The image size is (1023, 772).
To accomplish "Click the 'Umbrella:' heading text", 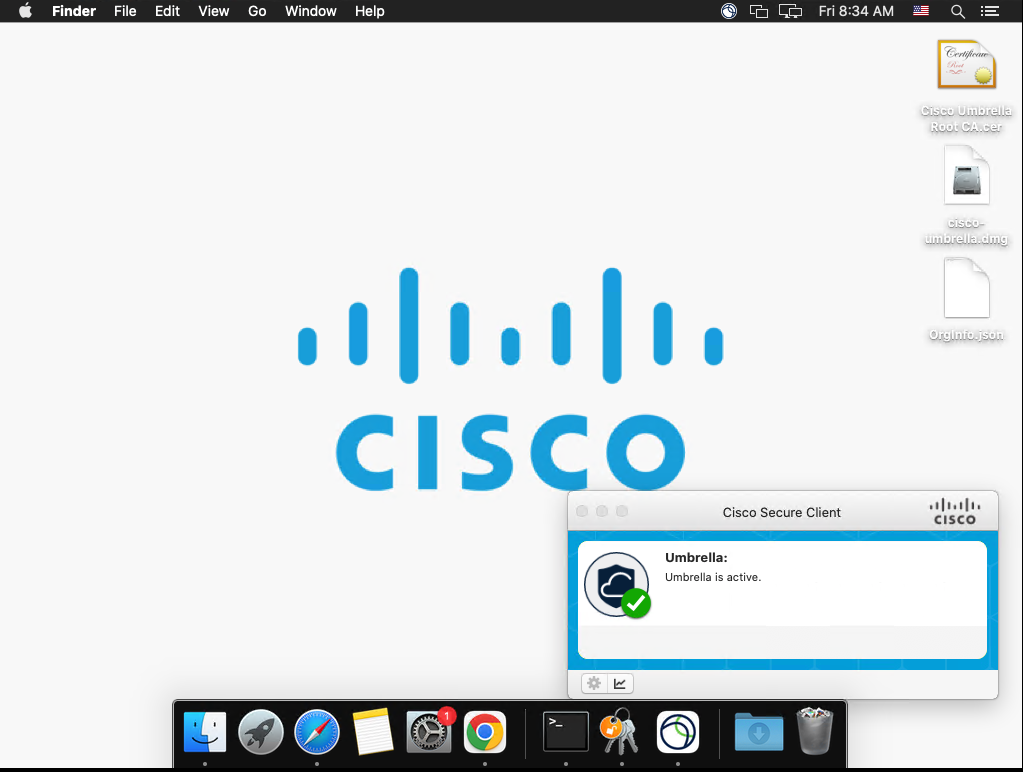I will tap(696, 557).
